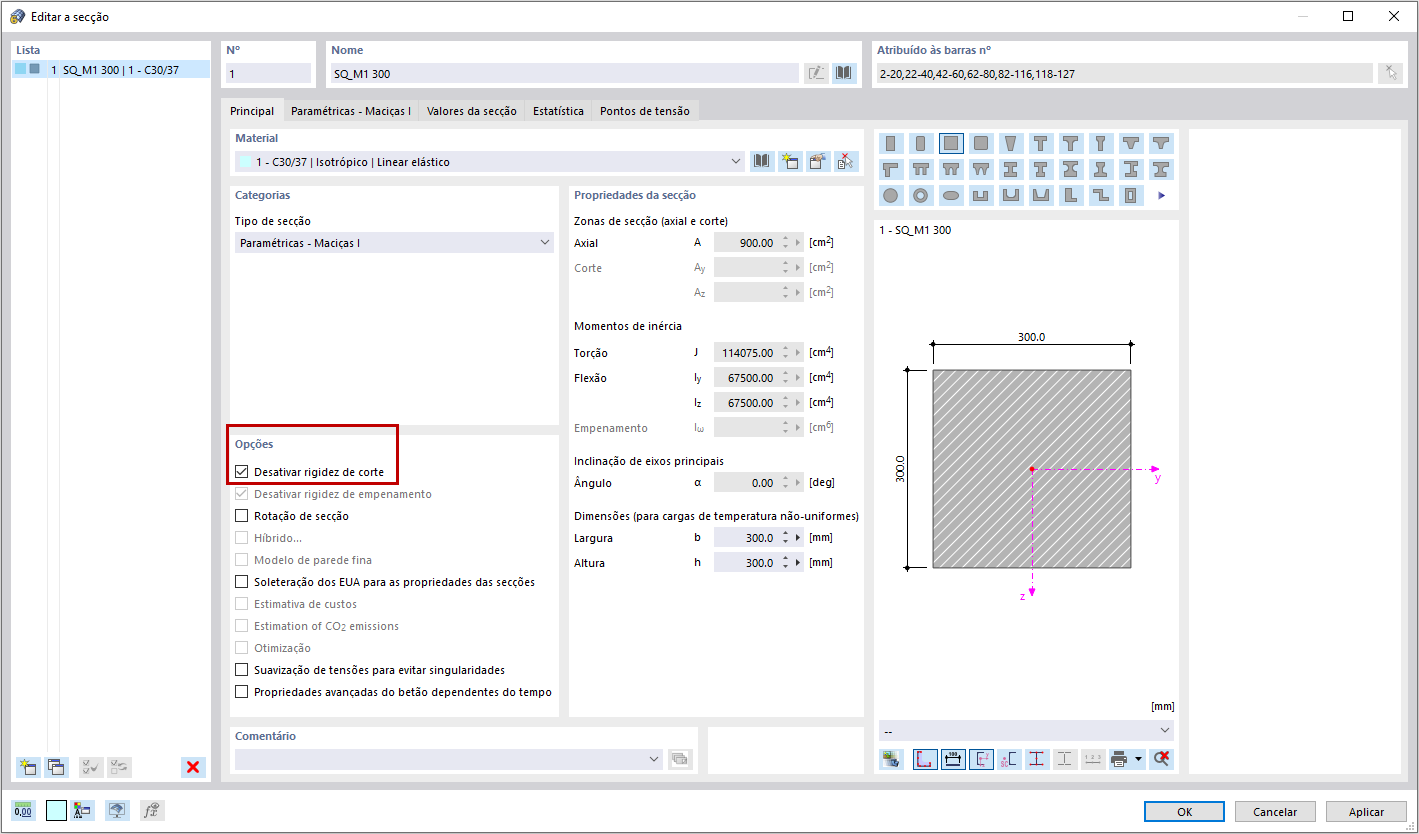The width and height of the screenshot is (1419, 834).
Task: Expand the Axial area A arrow menu
Action: 798,243
